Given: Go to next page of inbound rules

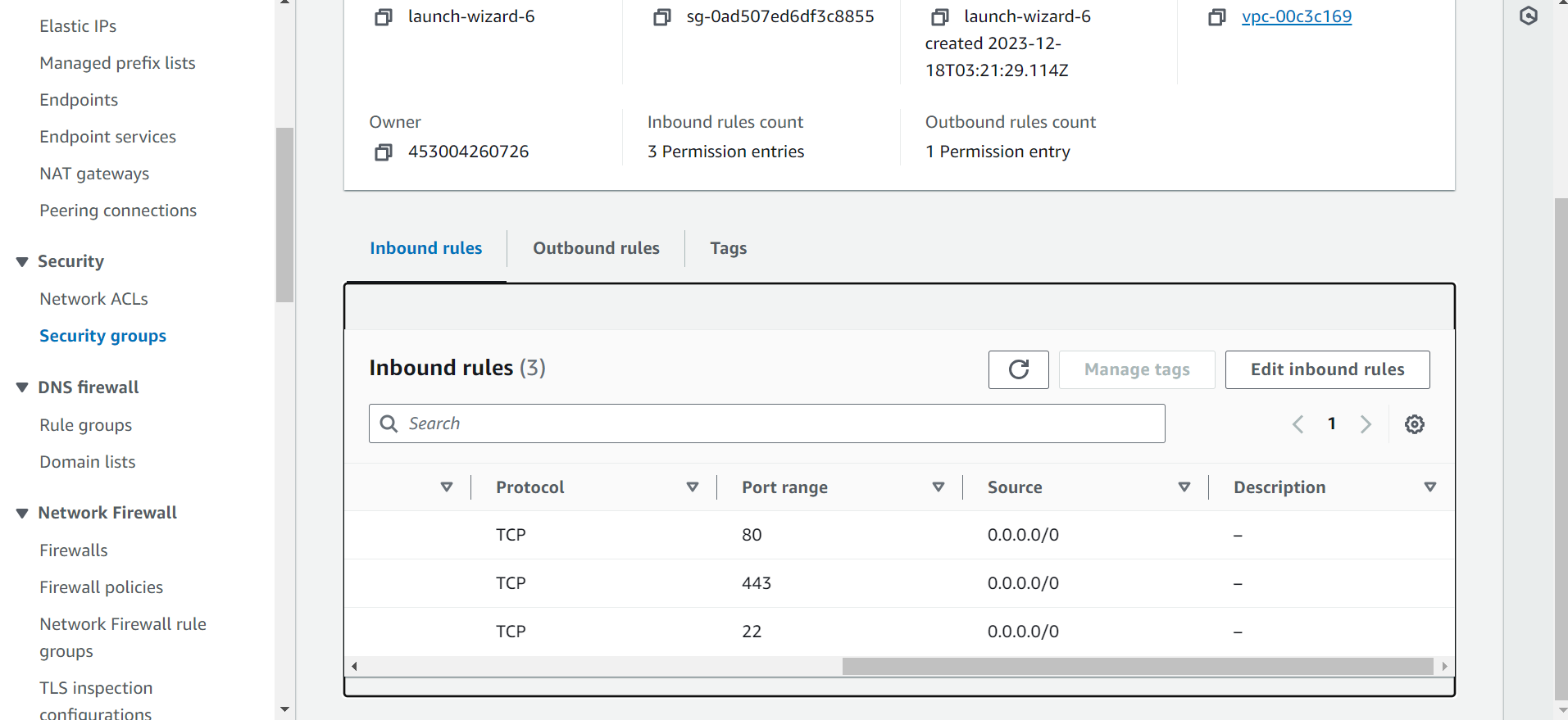Looking at the screenshot, I should pyautogui.click(x=1366, y=424).
